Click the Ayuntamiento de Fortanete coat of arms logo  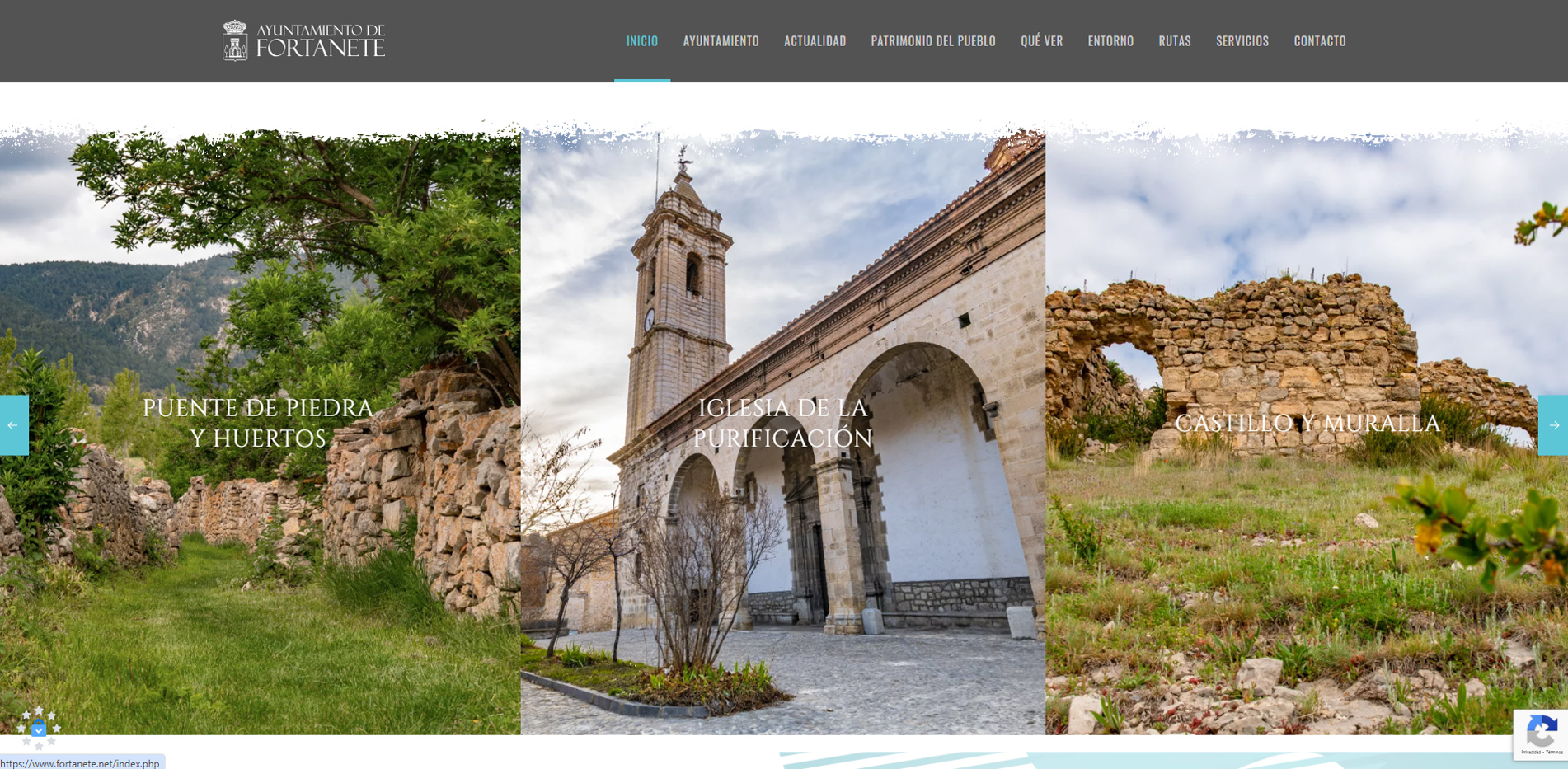pyautogui.click(x=237, y=38)
